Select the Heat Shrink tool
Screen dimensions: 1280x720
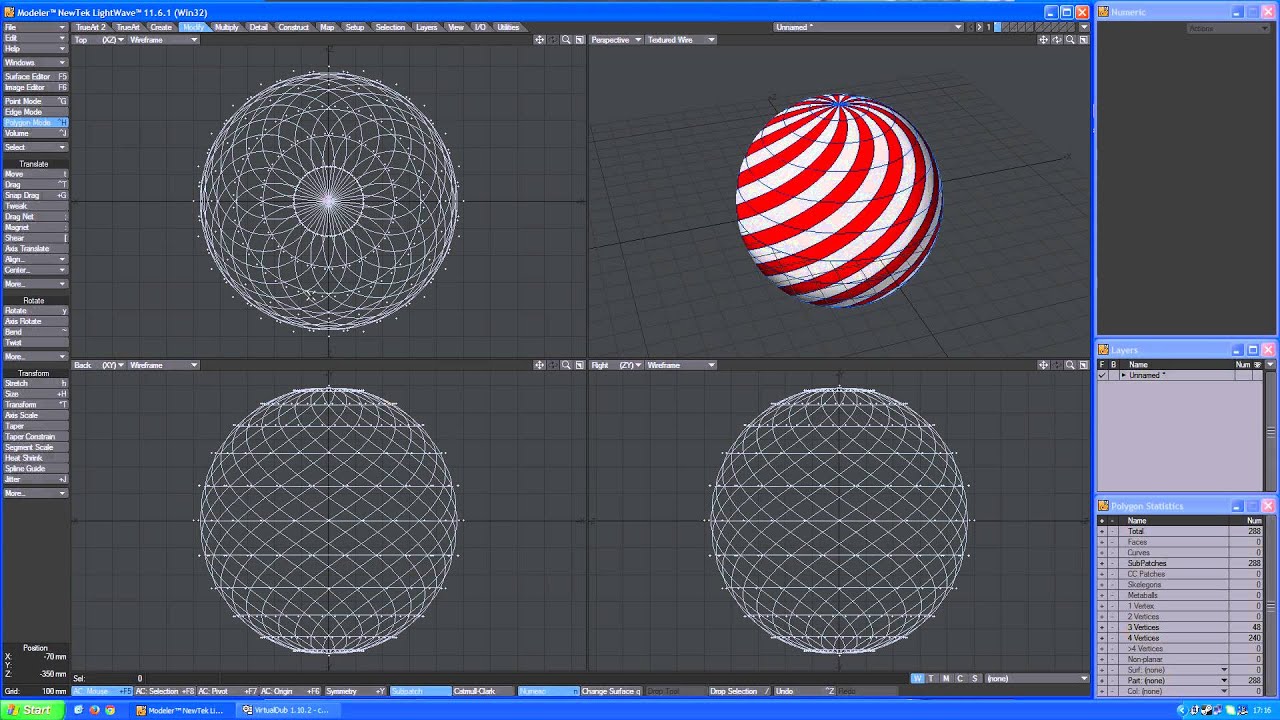click(35, 458)
